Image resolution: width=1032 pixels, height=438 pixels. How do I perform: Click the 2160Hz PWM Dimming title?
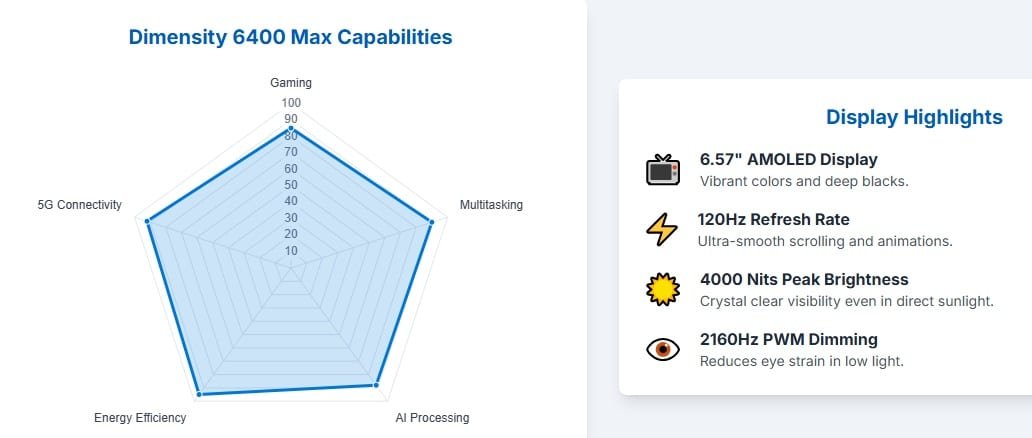[789, 339]
